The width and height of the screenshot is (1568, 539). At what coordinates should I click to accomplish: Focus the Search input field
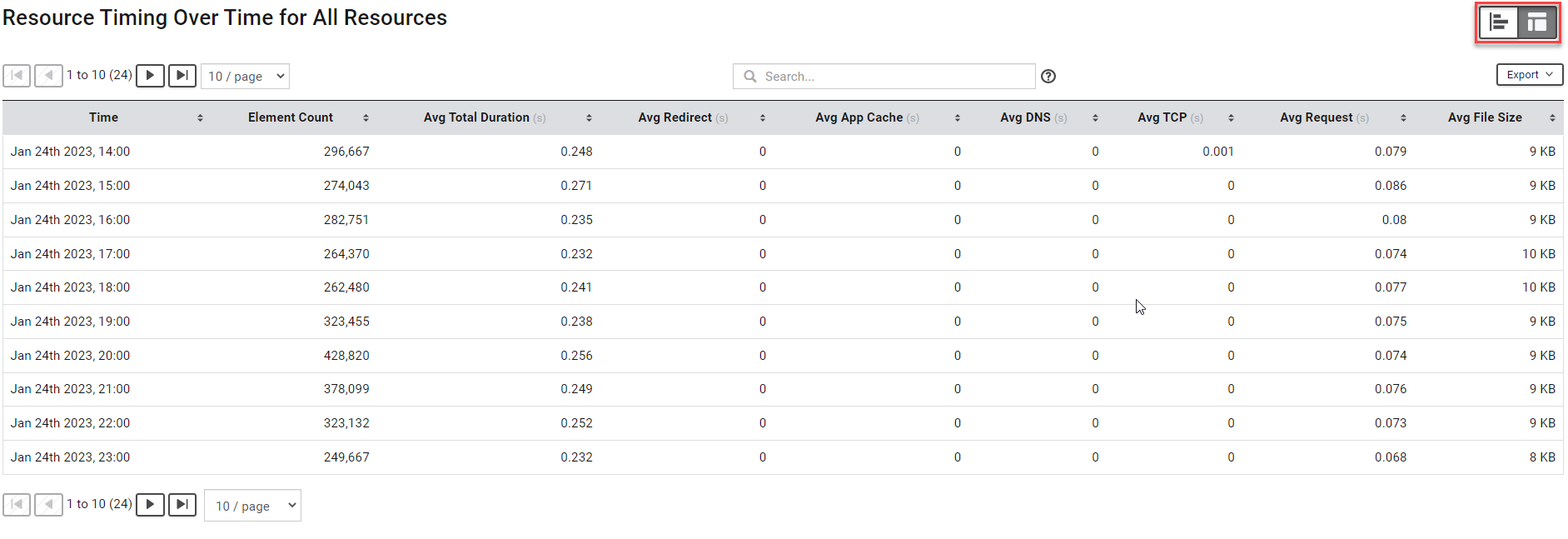click(x=884, y=76)
